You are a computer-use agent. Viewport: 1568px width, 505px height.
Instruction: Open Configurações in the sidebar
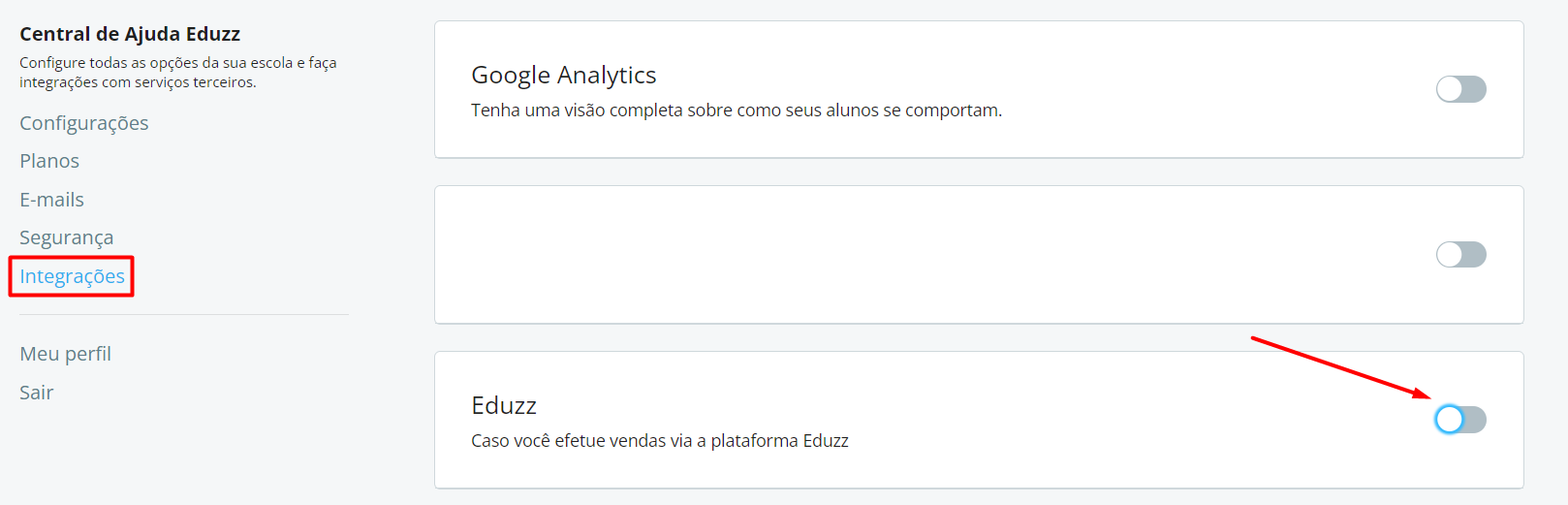(84, 123)
